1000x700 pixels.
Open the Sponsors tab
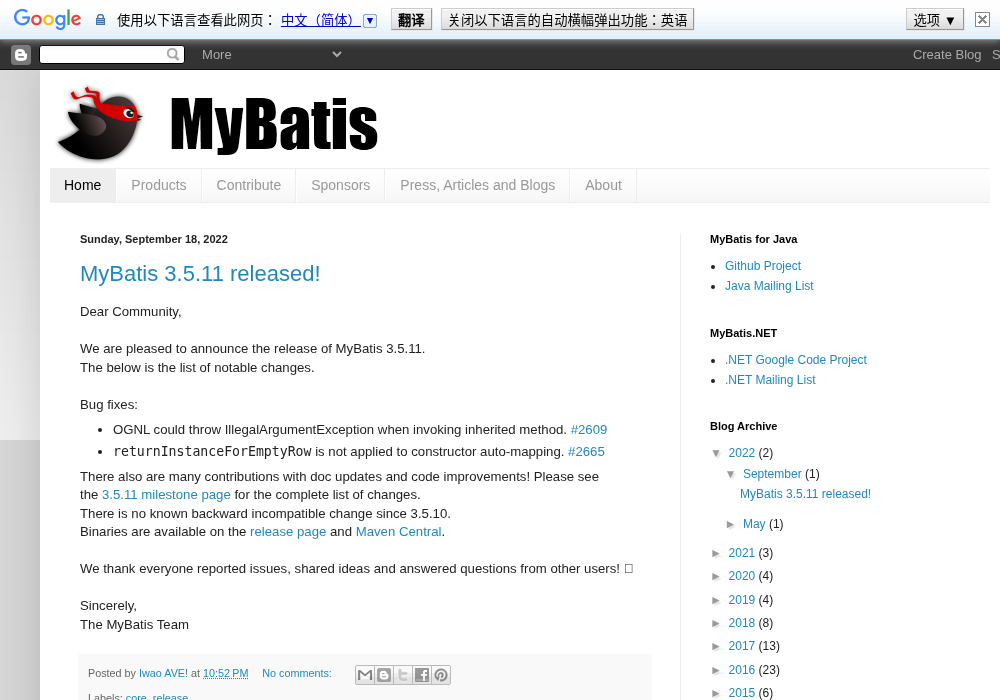point(341,186)
